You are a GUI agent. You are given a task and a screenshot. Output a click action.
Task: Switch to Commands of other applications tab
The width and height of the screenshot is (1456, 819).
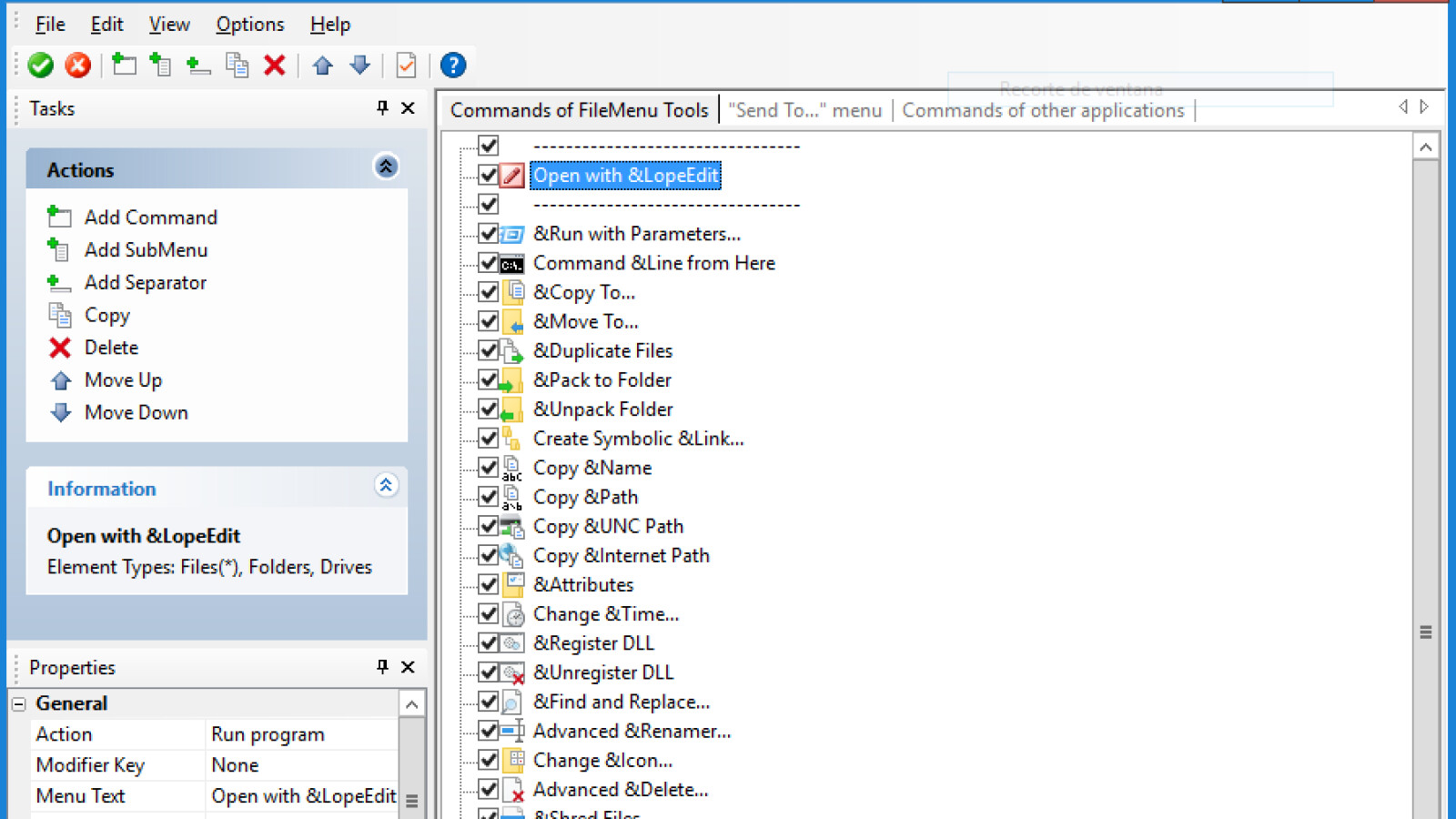(x=1044, y=110)
